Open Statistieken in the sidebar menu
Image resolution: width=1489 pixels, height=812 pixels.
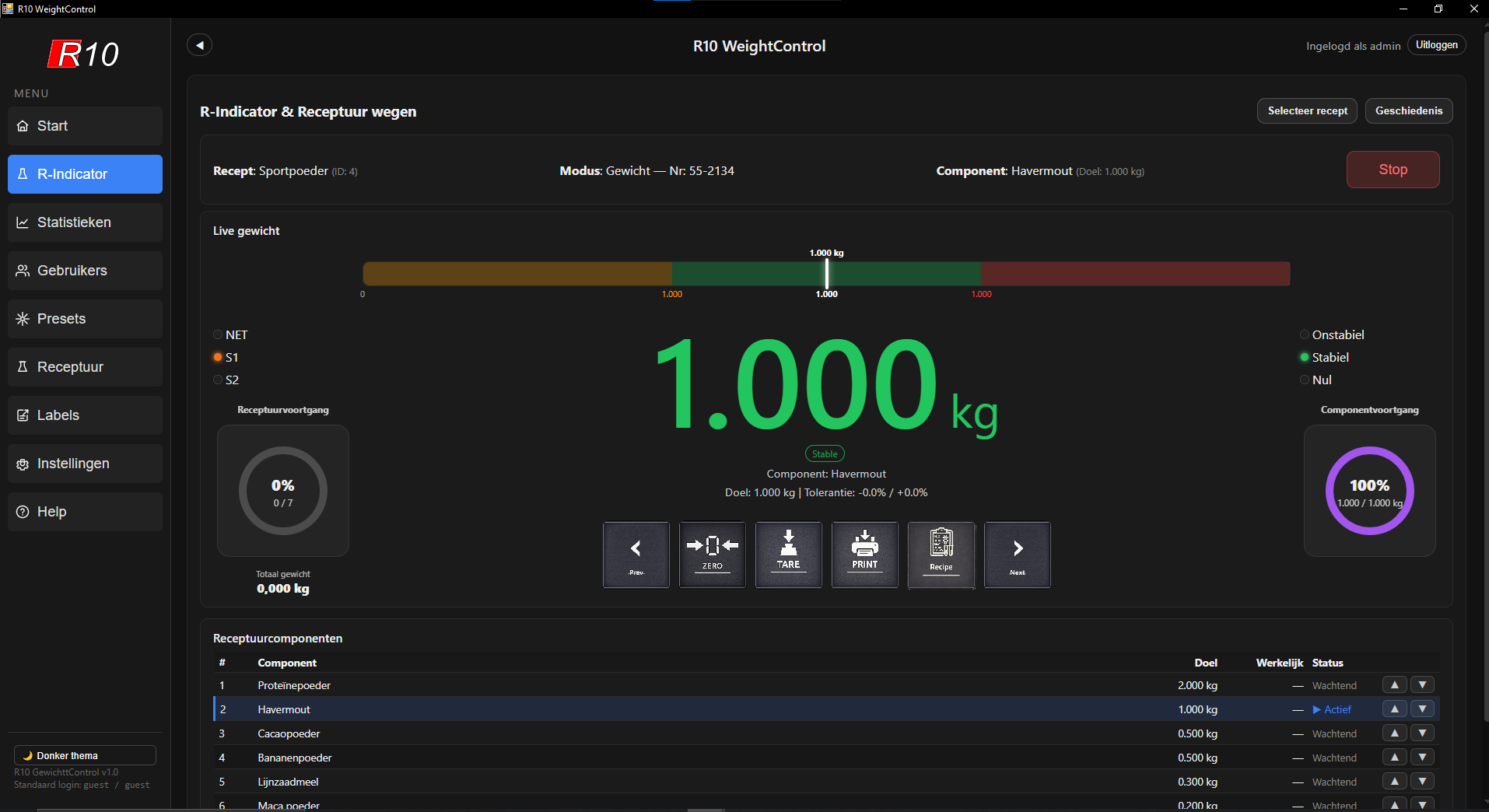[x=85, y=222]
